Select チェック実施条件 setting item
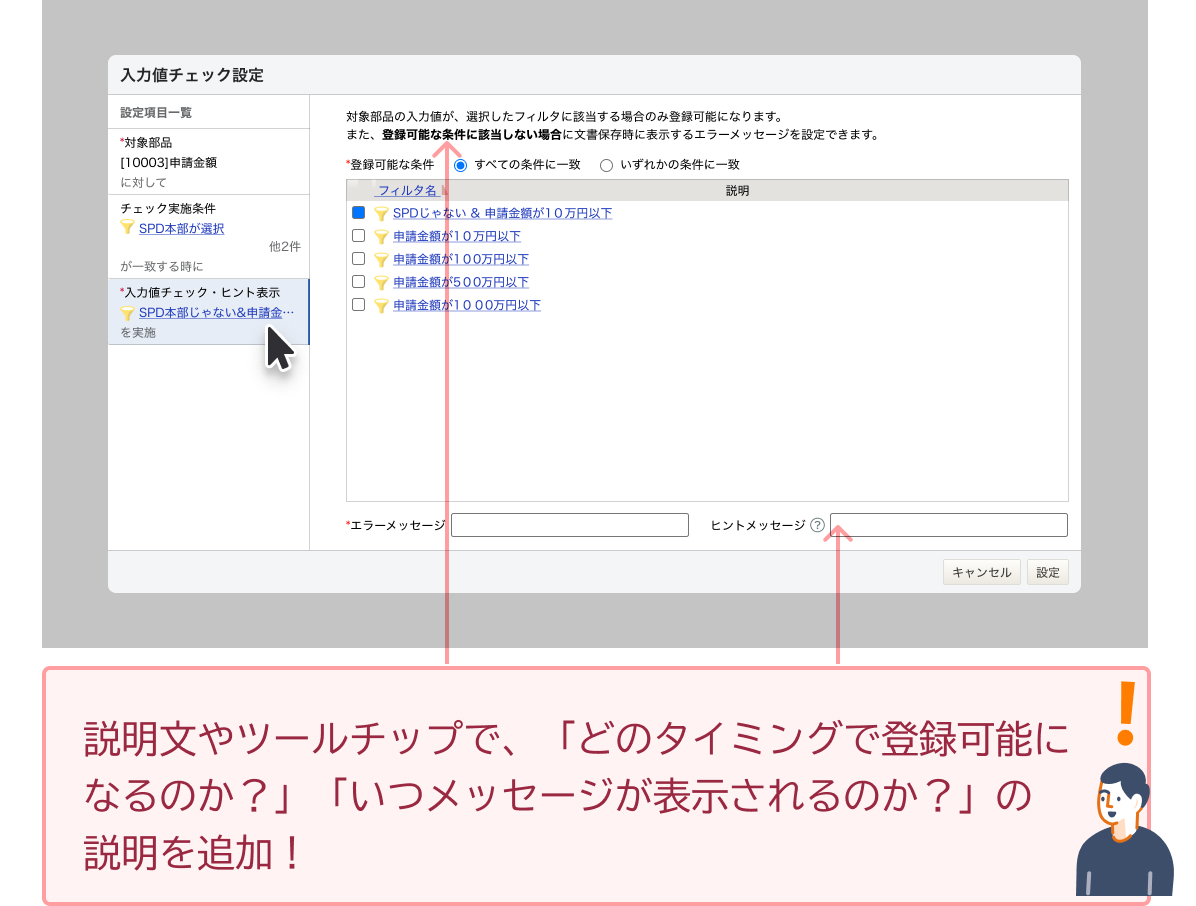The height and width of the screenshot is (906, 1196). point(208,236)
